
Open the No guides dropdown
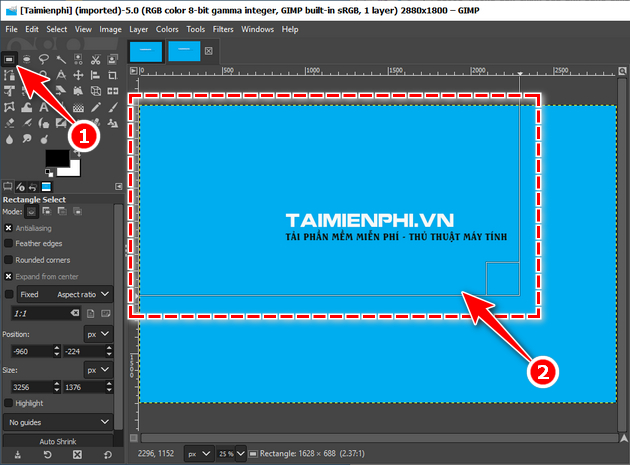coord(58,422)
